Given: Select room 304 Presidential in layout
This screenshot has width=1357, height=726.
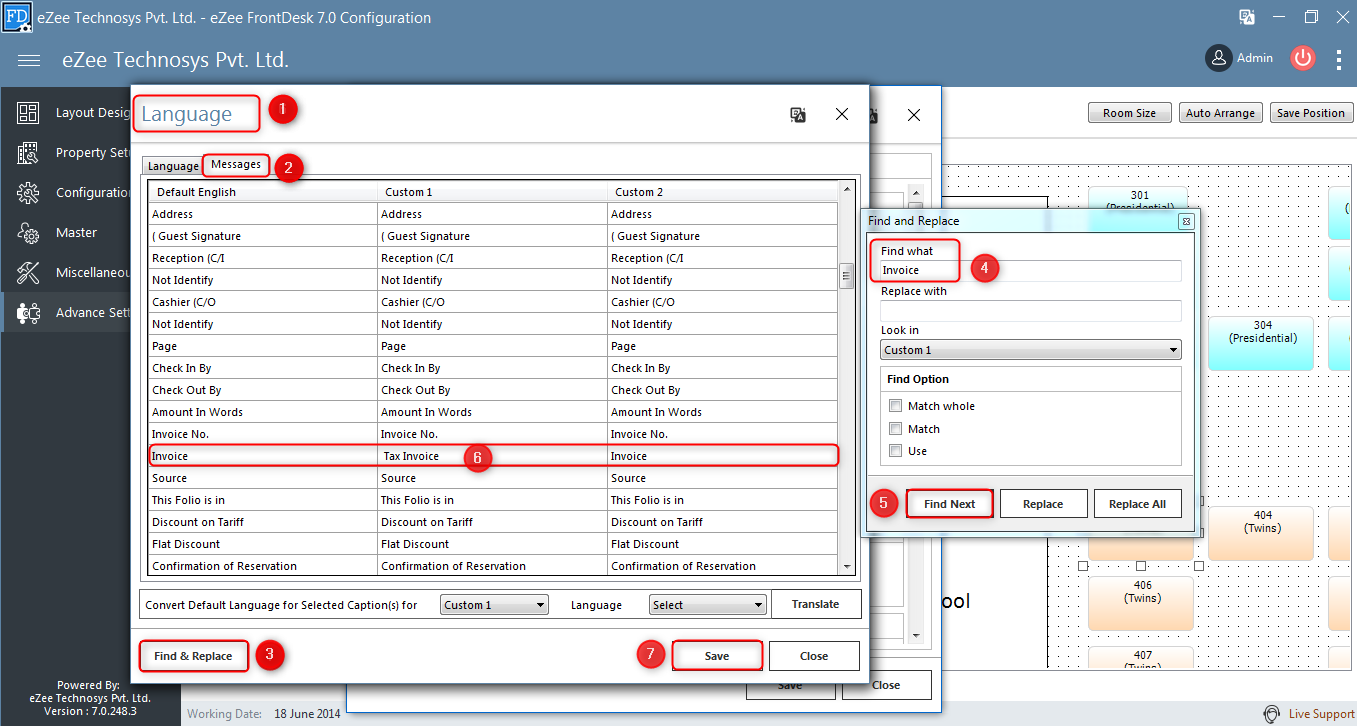Looking at the screenshot, I should [1262, 343].
